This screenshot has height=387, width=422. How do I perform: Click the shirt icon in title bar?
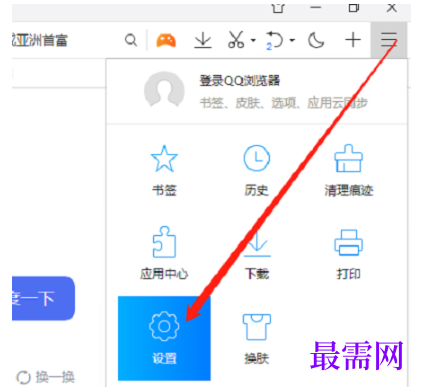coord(278,8)
